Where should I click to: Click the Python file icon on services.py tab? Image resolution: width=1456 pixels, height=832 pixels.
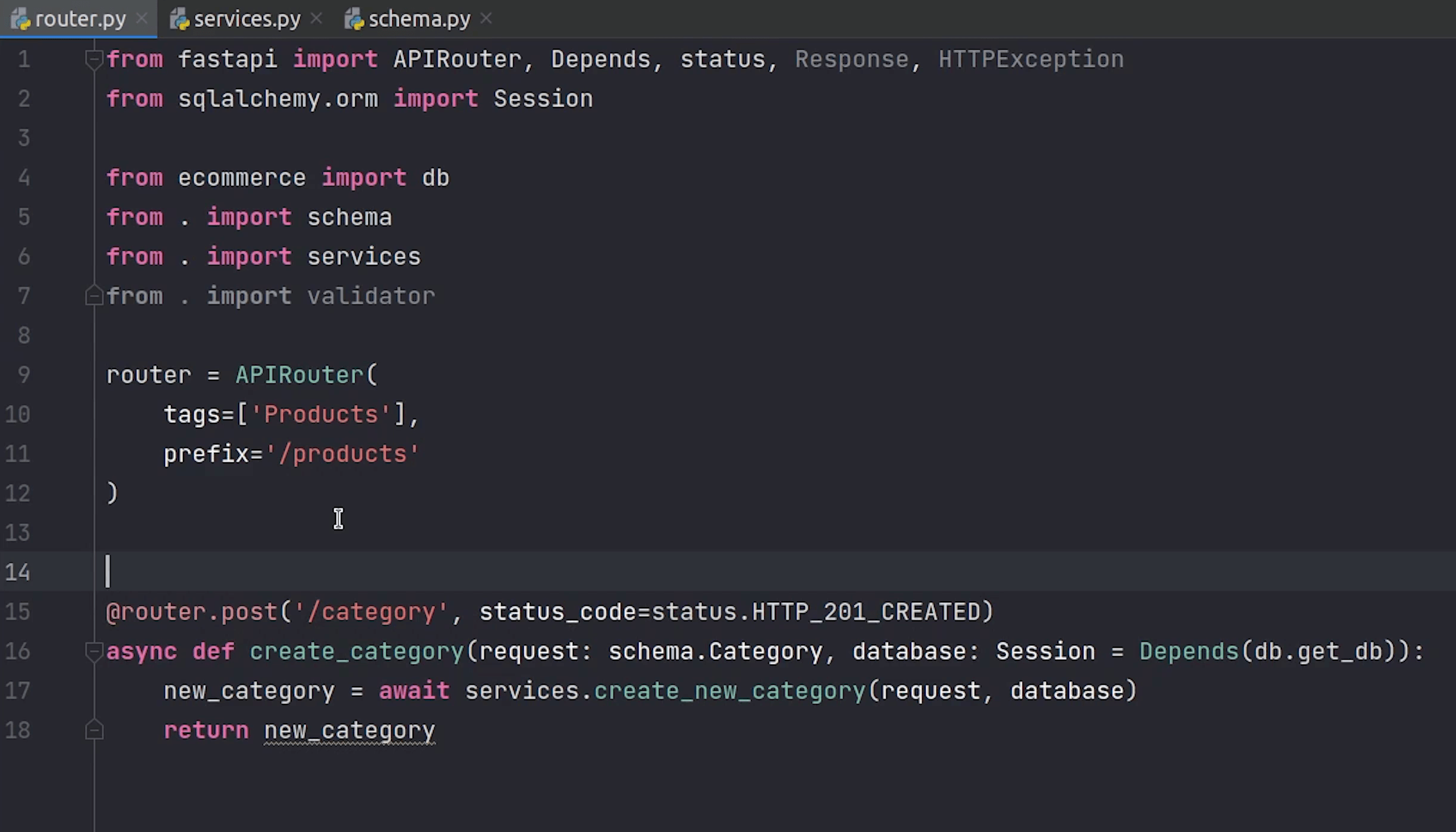pyautogui.click(x=179, y=20)
